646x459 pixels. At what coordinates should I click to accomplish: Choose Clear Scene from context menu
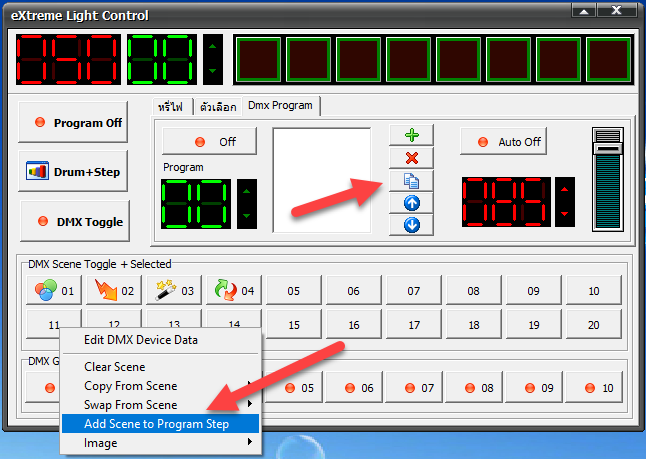click(161, 367)
